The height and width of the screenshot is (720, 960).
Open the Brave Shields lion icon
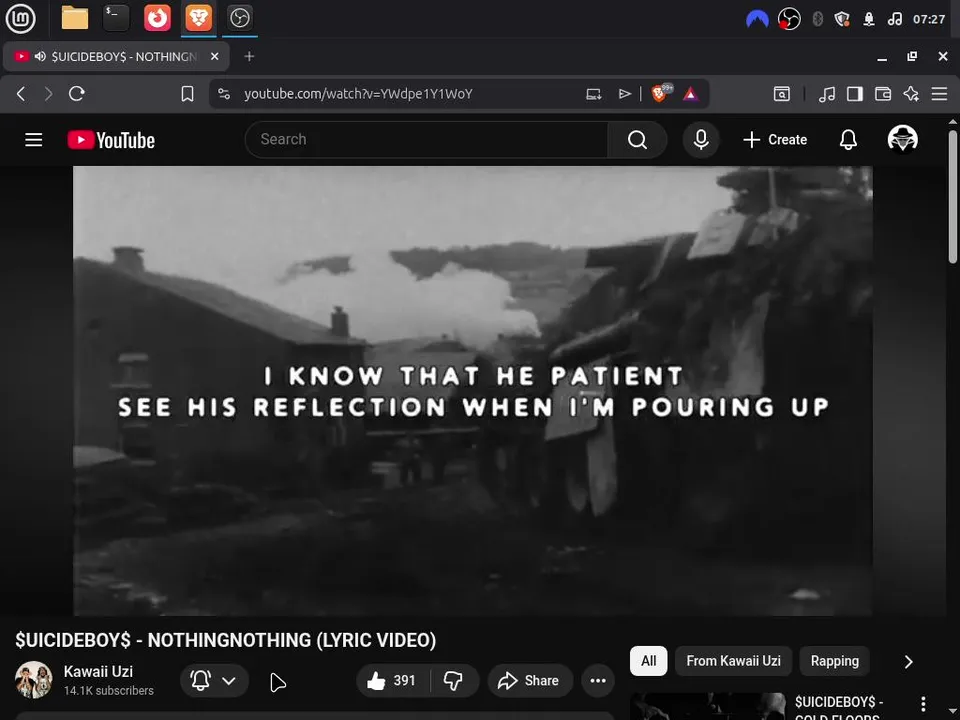coord(661,93)
